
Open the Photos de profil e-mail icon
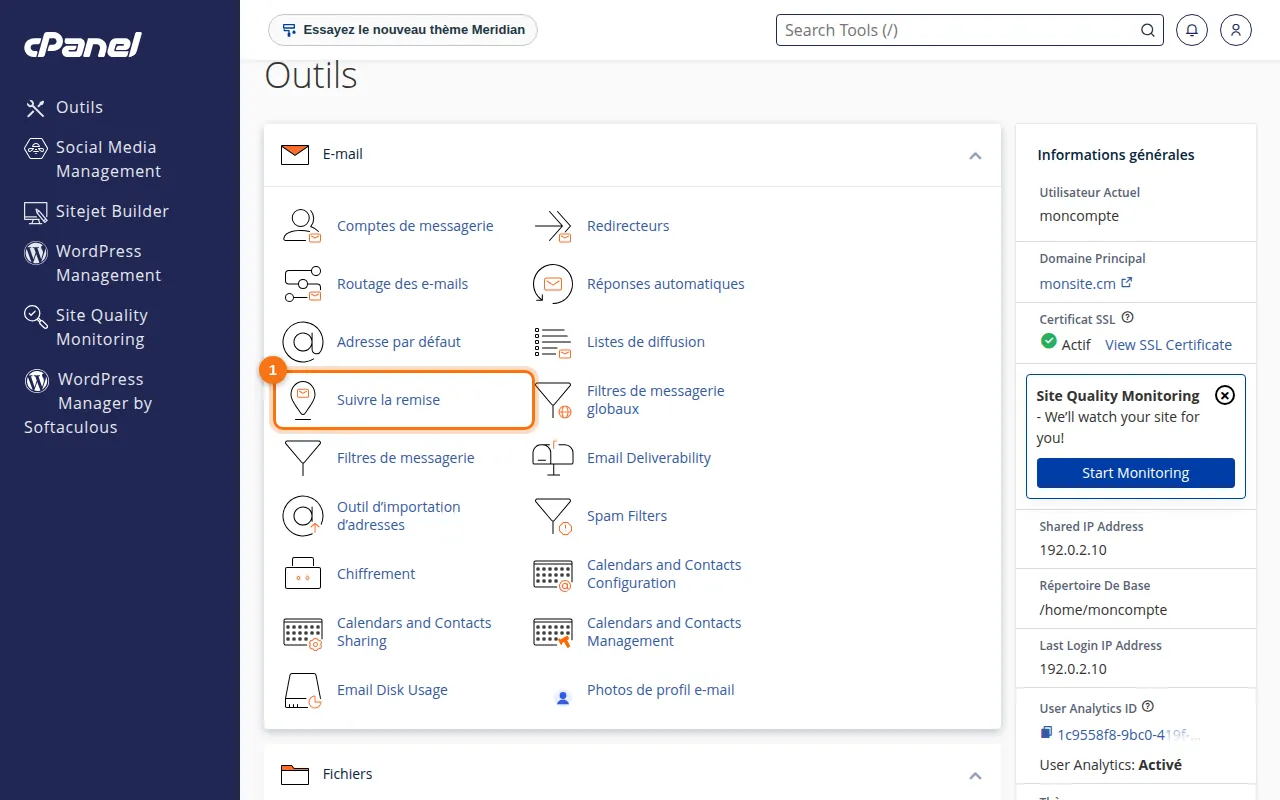563,697
